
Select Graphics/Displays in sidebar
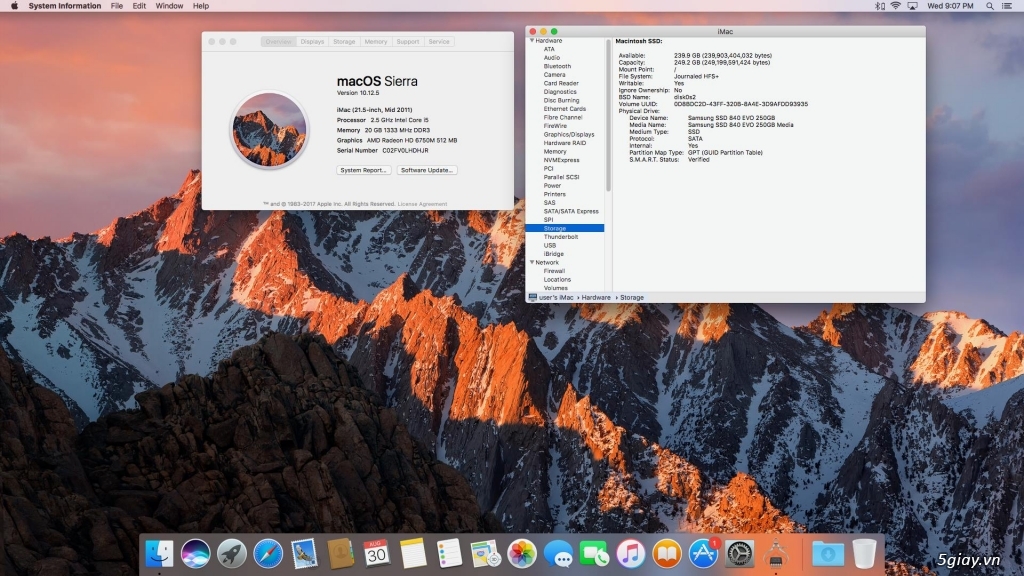point(569,135)
